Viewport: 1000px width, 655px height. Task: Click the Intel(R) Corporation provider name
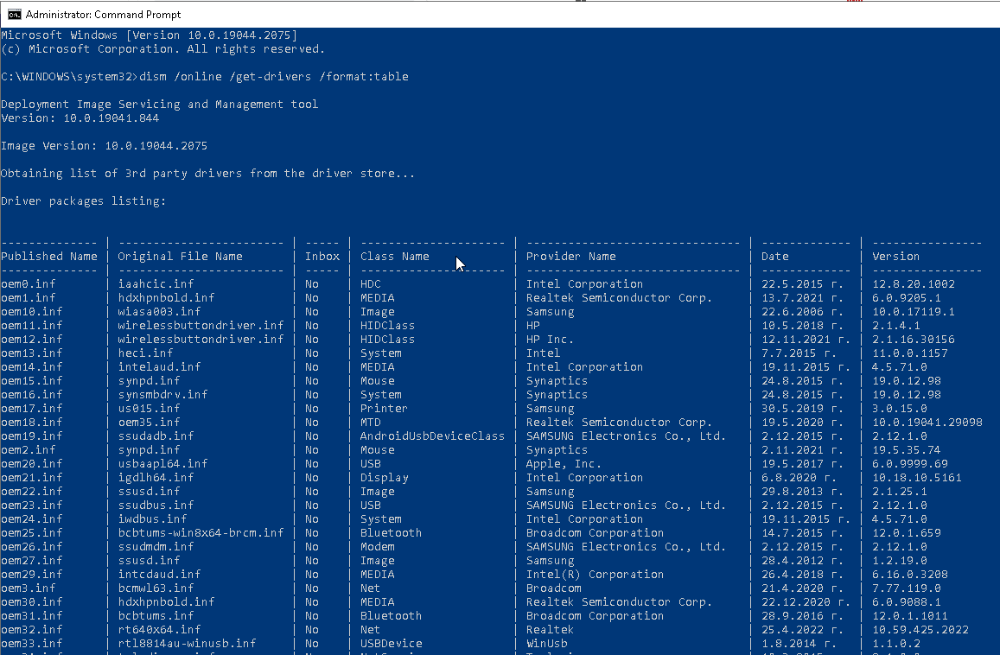[x=595, y=574]
